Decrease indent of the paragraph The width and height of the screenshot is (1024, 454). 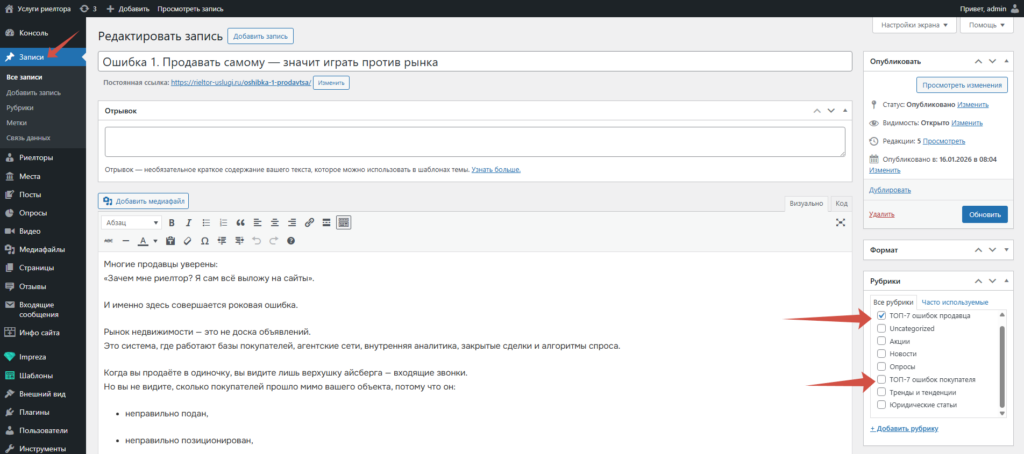222,241
